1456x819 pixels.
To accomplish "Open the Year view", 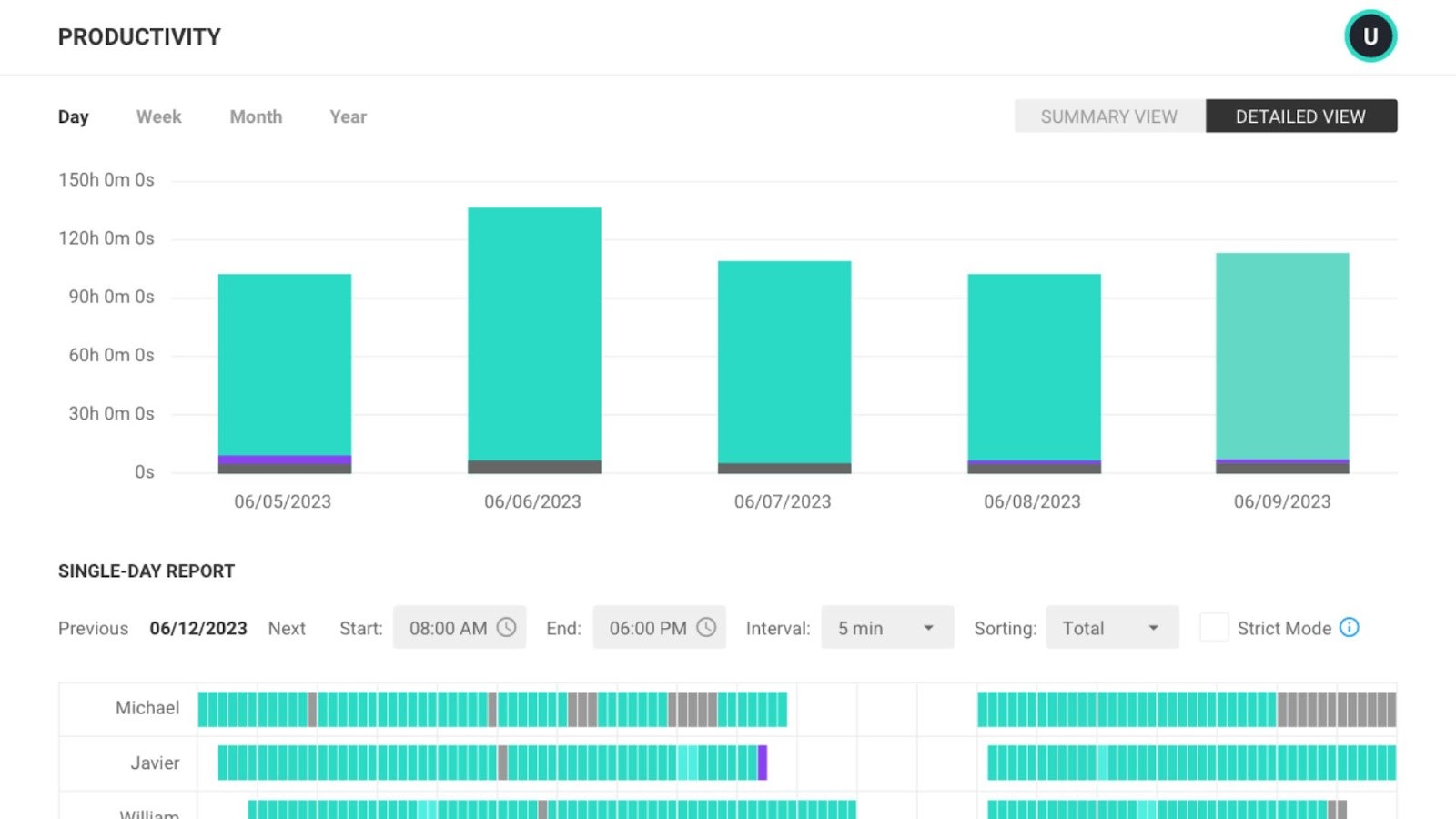I will pos(347,116).
